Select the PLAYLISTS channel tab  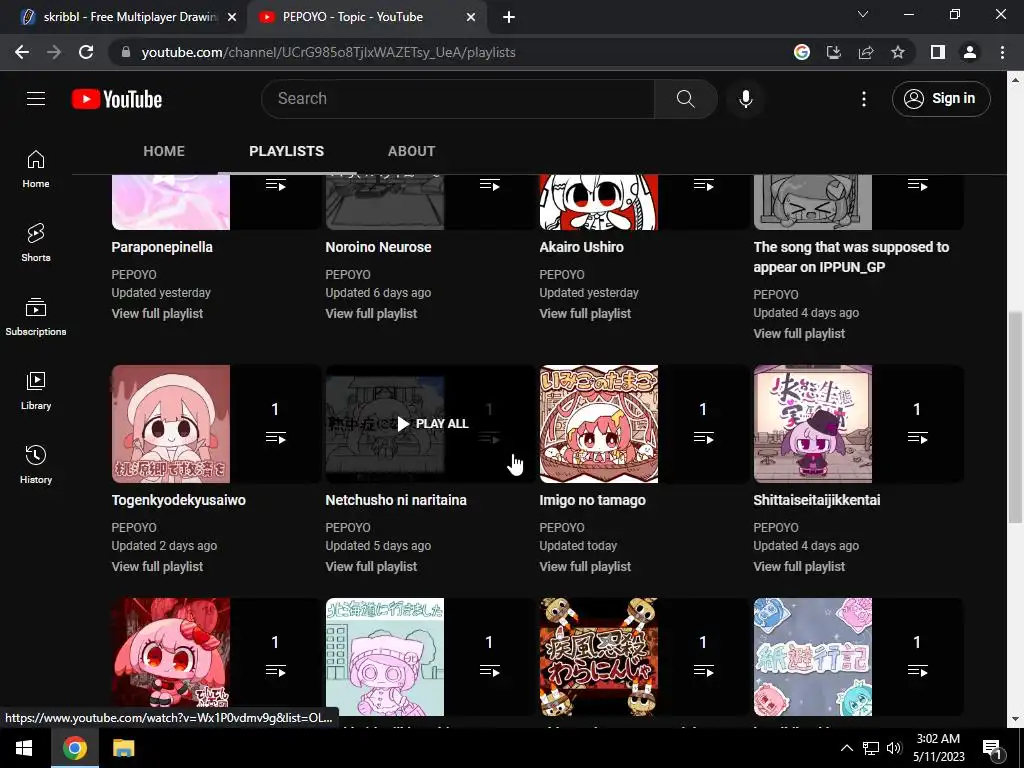tap(287, 151)
